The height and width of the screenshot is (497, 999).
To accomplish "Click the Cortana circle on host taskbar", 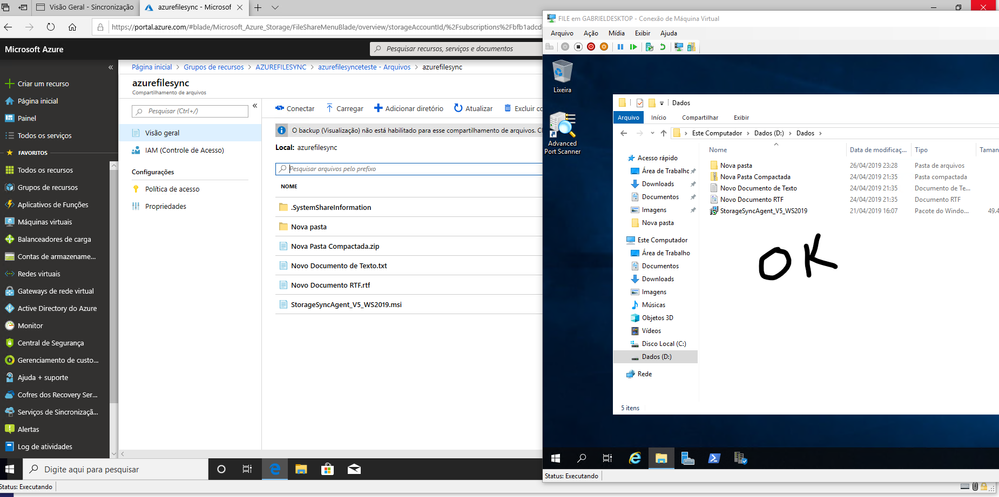I will (x=222, y=469).
